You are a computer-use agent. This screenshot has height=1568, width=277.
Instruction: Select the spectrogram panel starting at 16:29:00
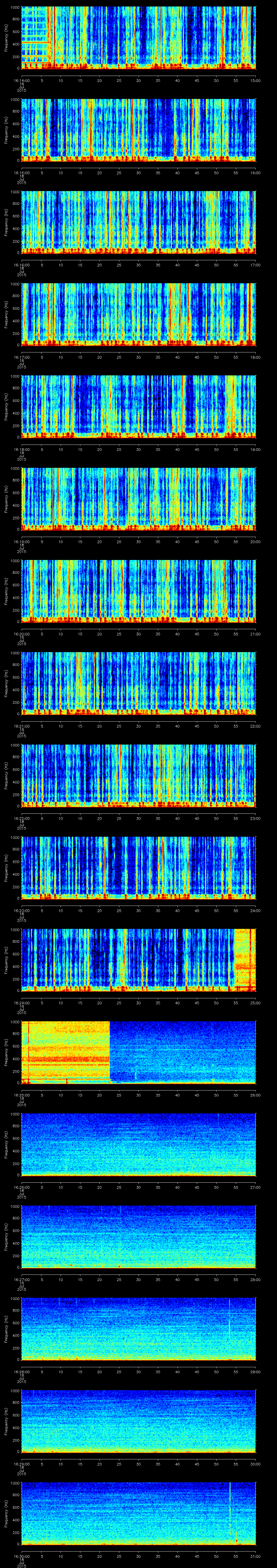pos(139,1420)
